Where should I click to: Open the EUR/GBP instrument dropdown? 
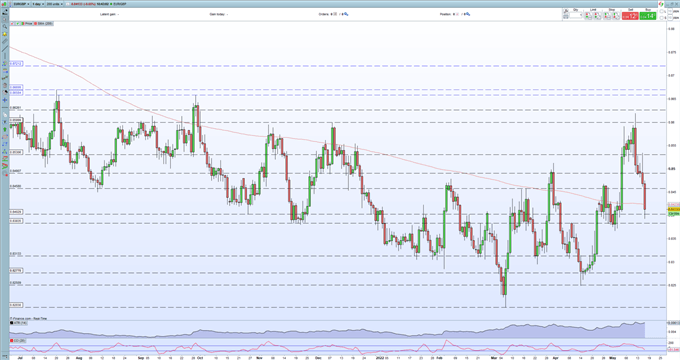click(x=21, y=4)
